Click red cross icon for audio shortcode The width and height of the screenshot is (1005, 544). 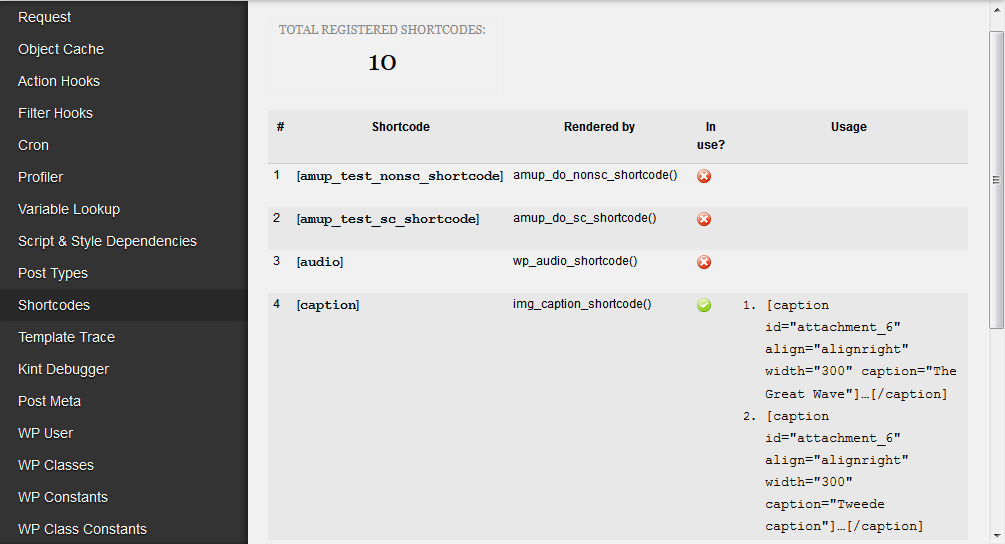(x=704, y=262)
